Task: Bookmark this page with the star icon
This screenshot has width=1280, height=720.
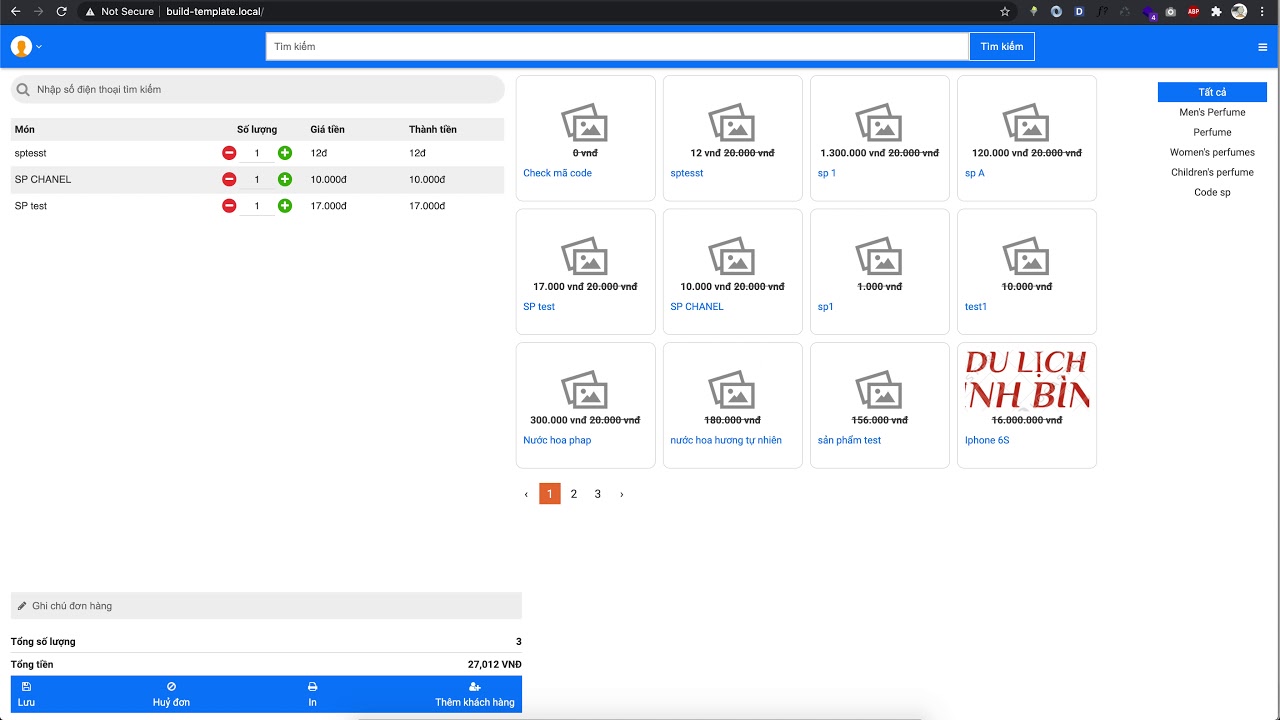Action: (x=1005, y=12)
